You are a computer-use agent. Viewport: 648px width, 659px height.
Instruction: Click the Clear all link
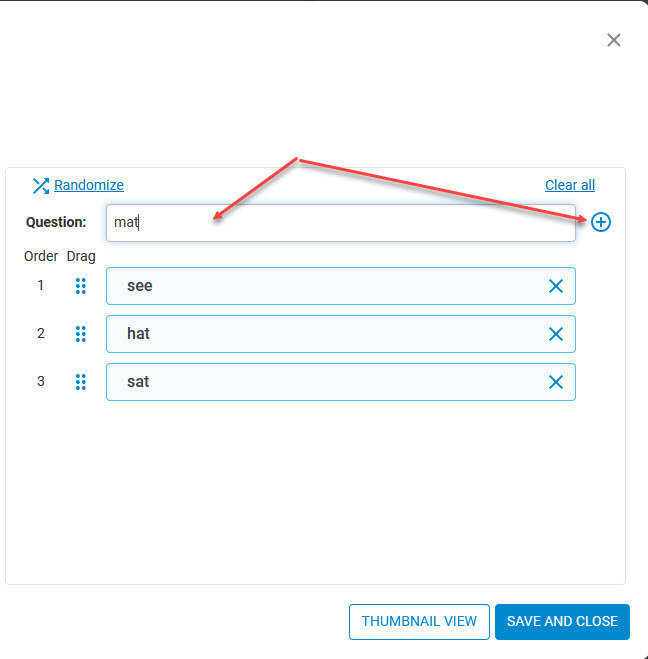[570, 185]
